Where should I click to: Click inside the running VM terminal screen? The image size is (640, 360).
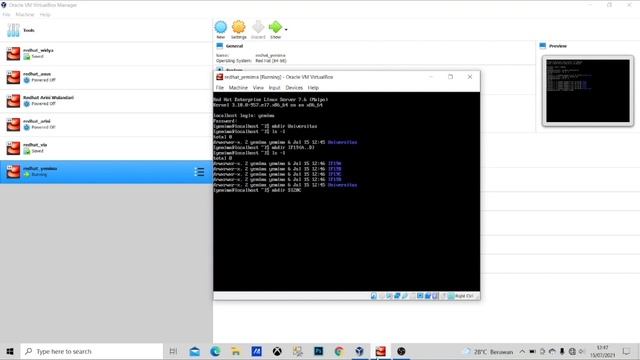click(347, 192)
